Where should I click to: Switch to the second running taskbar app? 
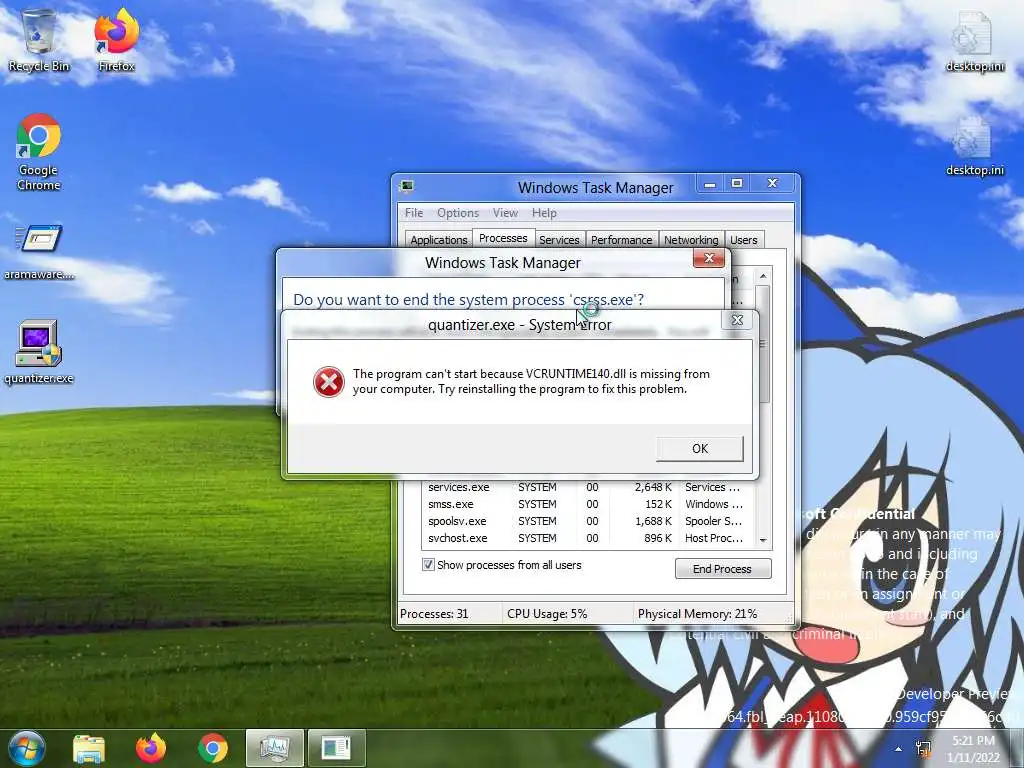(336, 748)
